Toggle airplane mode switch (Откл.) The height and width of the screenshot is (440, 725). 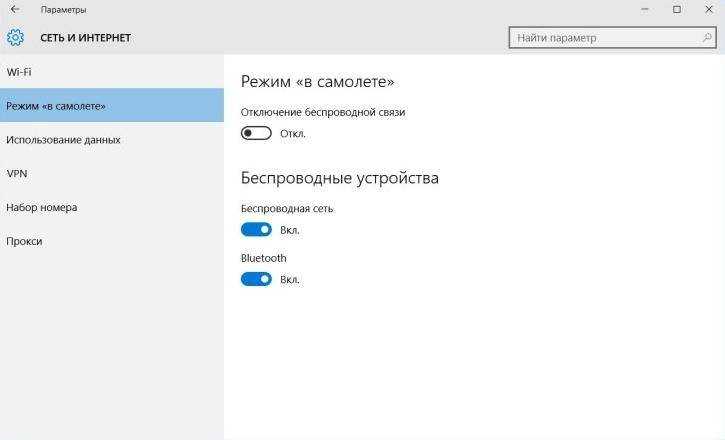[x=256, y=133]
